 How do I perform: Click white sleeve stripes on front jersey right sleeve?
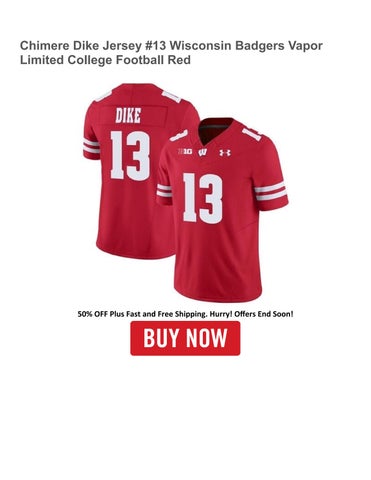(x=271, y=191)
